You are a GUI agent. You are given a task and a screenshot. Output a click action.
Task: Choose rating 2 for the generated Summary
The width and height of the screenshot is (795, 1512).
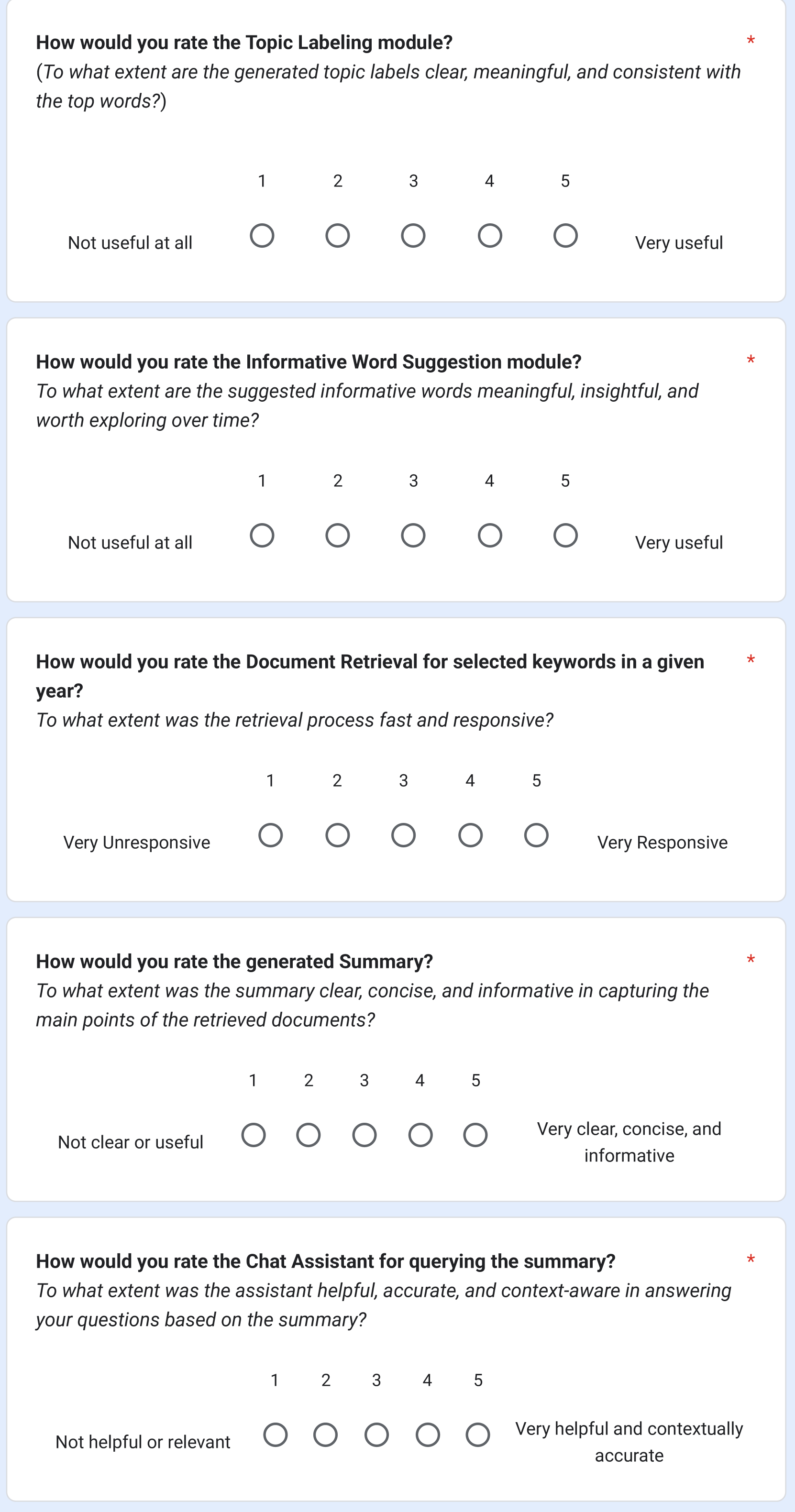[x=308, y=1135]
